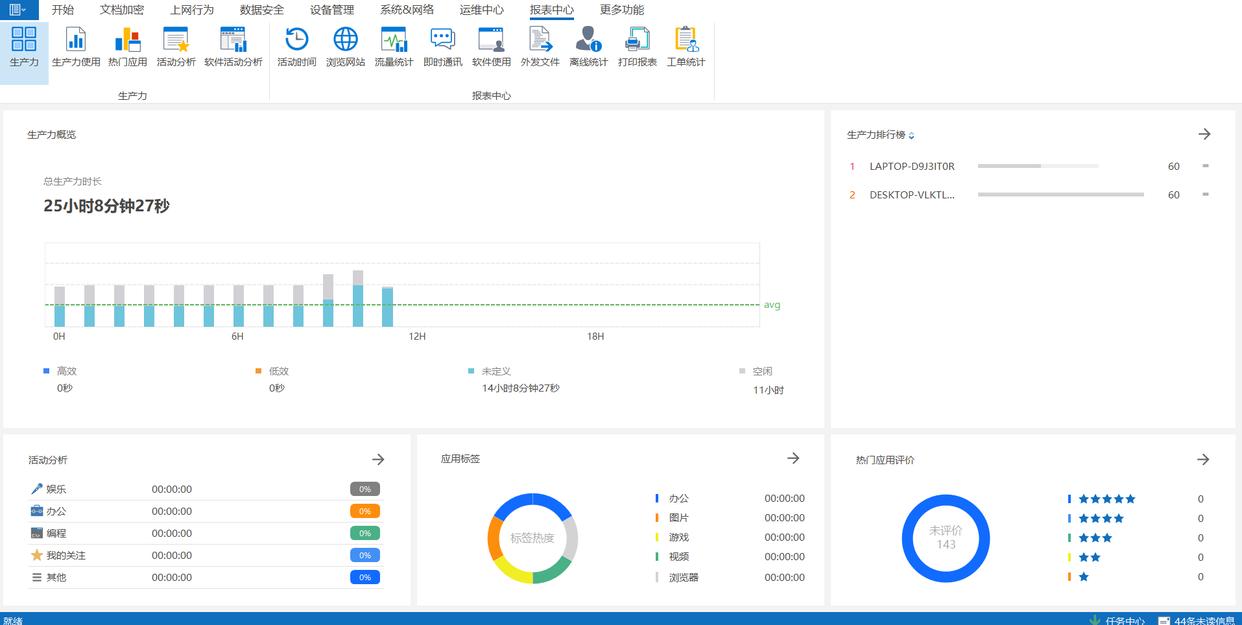
Task: Select the 打印报表 icon
Action: [637, 47]
